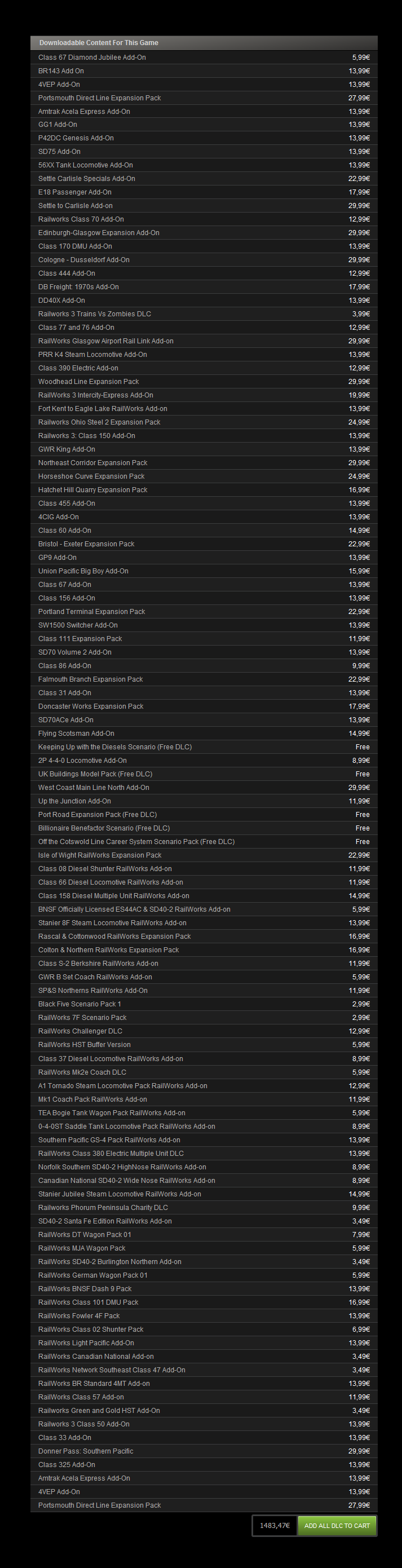The width and height of the screenshot is (402, 1568).
Task: Click Railworks Green and Gold HST Add-On
Action: pyautogui.click(x=204, y=1410)
